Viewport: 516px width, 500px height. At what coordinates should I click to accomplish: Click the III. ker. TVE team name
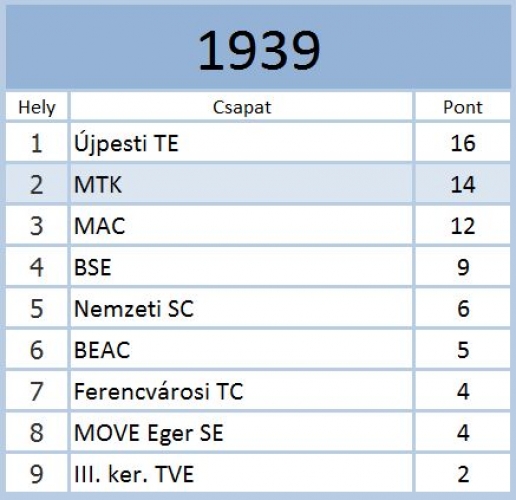134,474
